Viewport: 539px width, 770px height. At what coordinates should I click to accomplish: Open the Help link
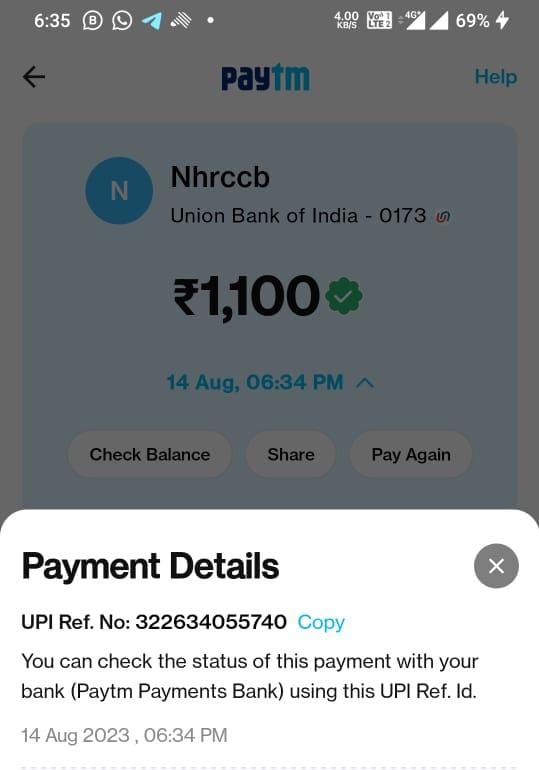495,77
